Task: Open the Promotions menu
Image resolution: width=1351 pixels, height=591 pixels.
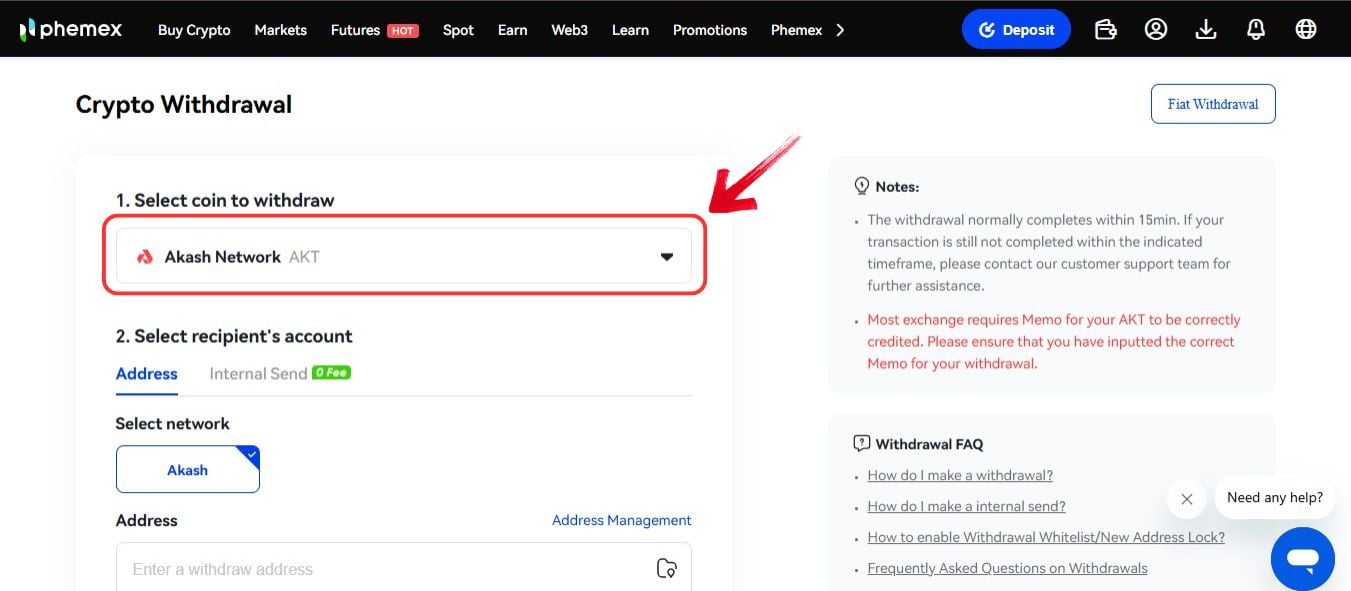Action: (710, 30)
